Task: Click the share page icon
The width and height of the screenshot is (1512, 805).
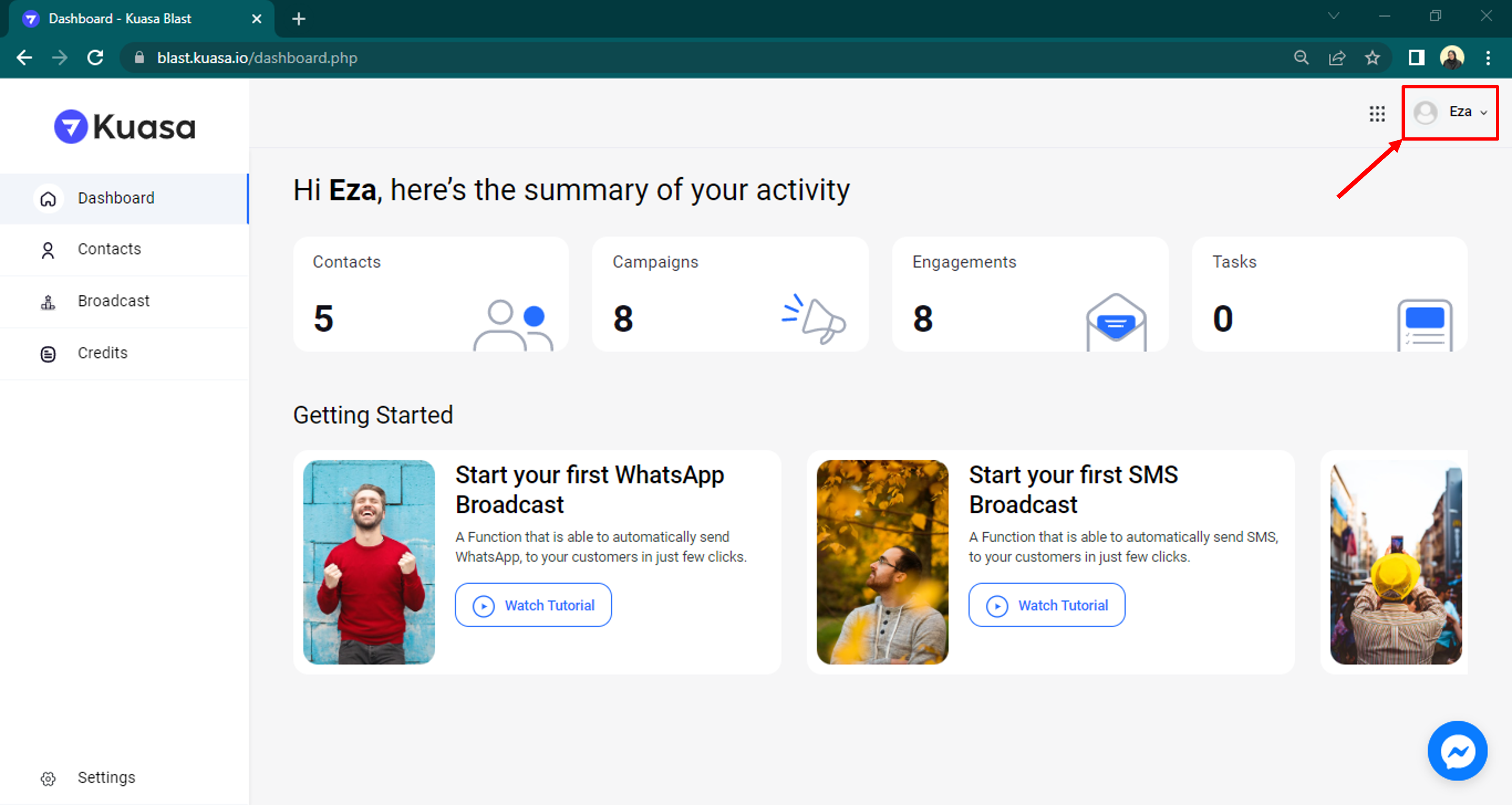Action: [1337, 58]
